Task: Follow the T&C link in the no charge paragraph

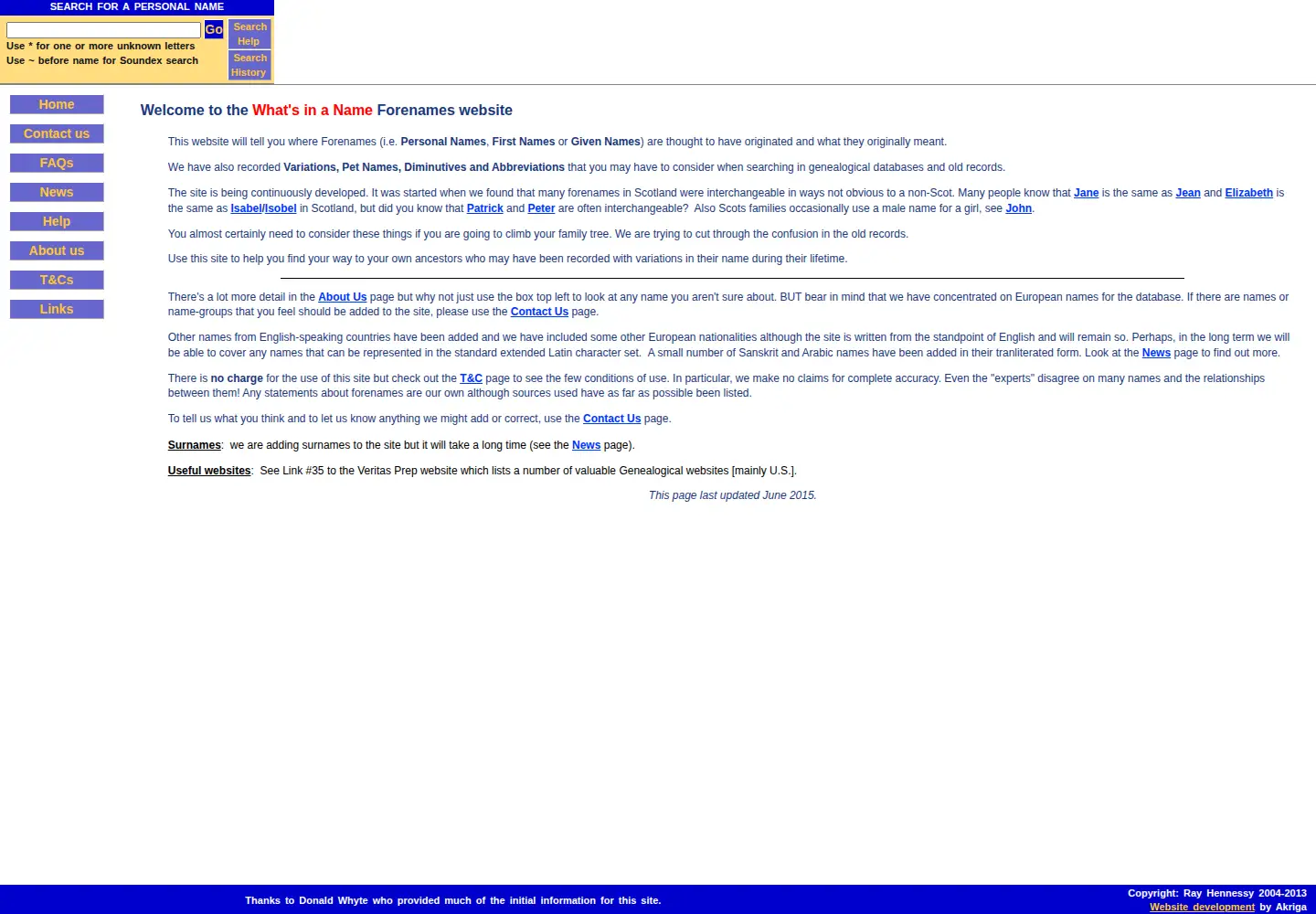Action: click(471, 378)
